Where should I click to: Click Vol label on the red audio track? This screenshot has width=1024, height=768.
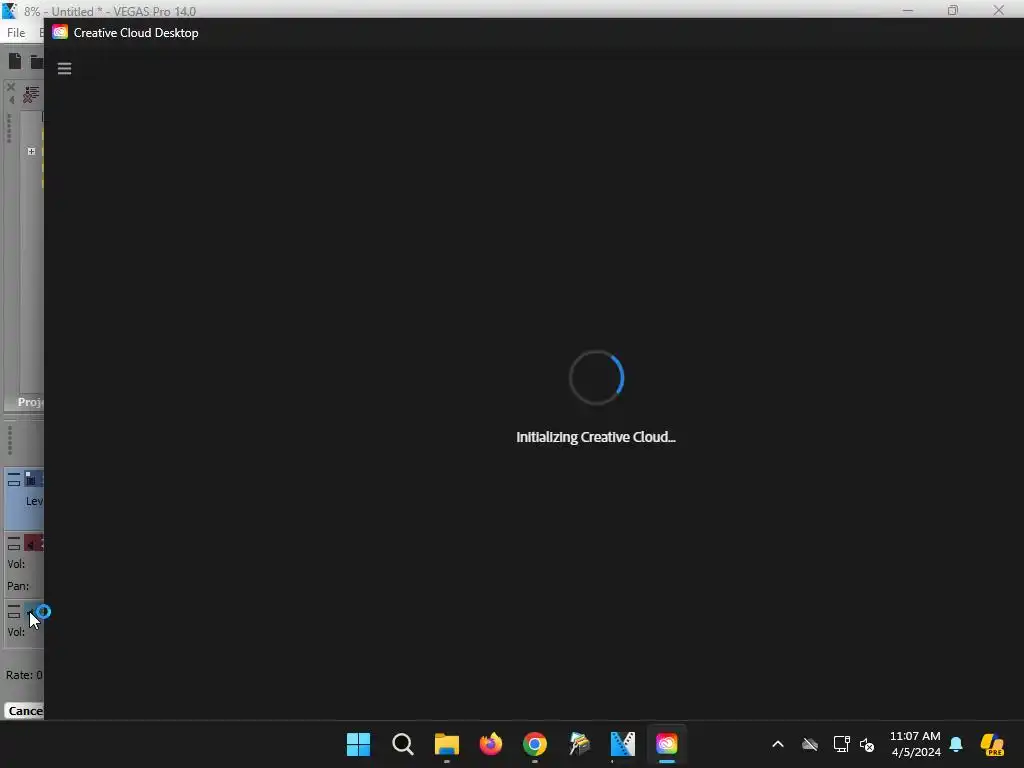(x=16, y=564)
